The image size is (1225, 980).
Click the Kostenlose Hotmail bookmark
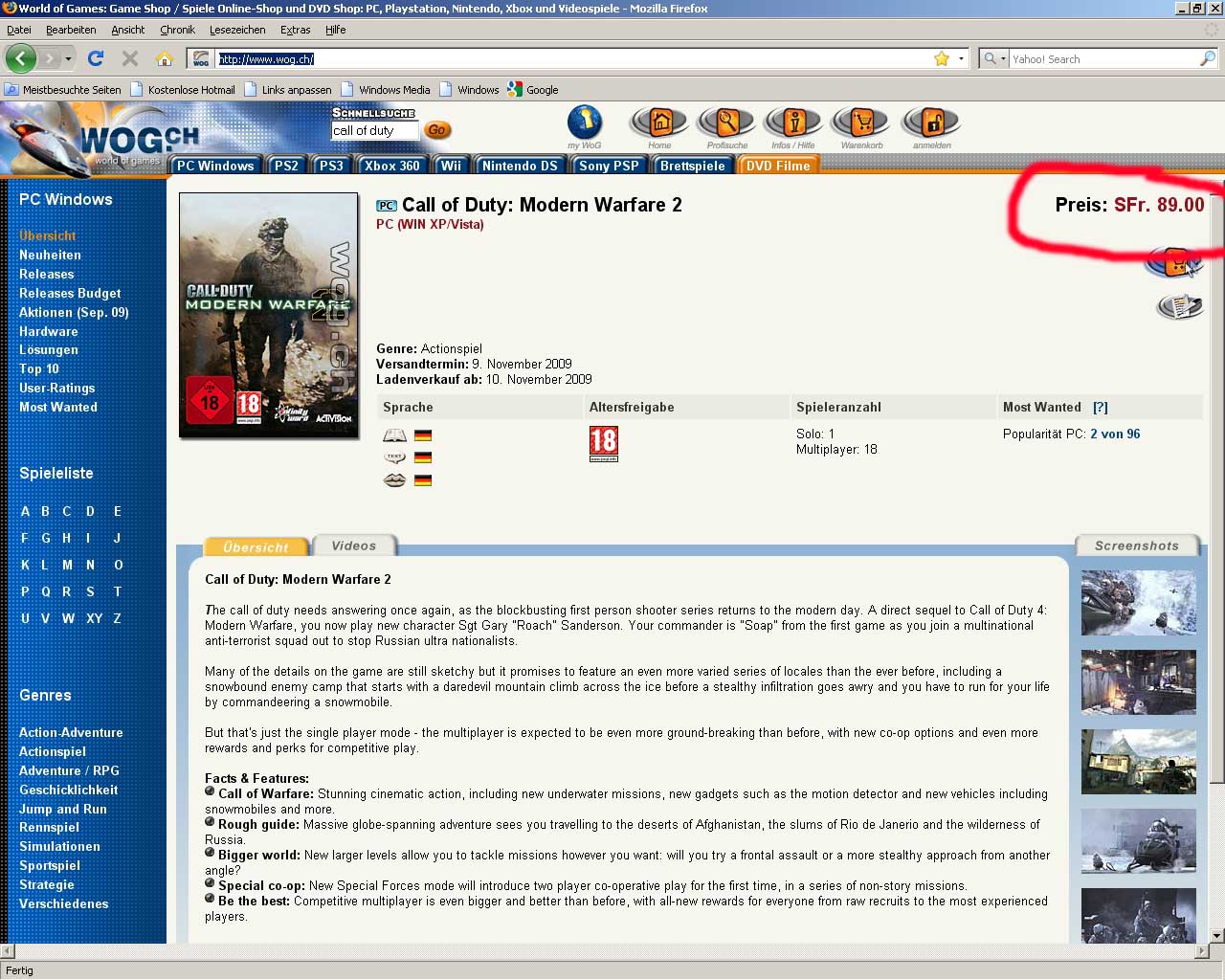[183, 89]
